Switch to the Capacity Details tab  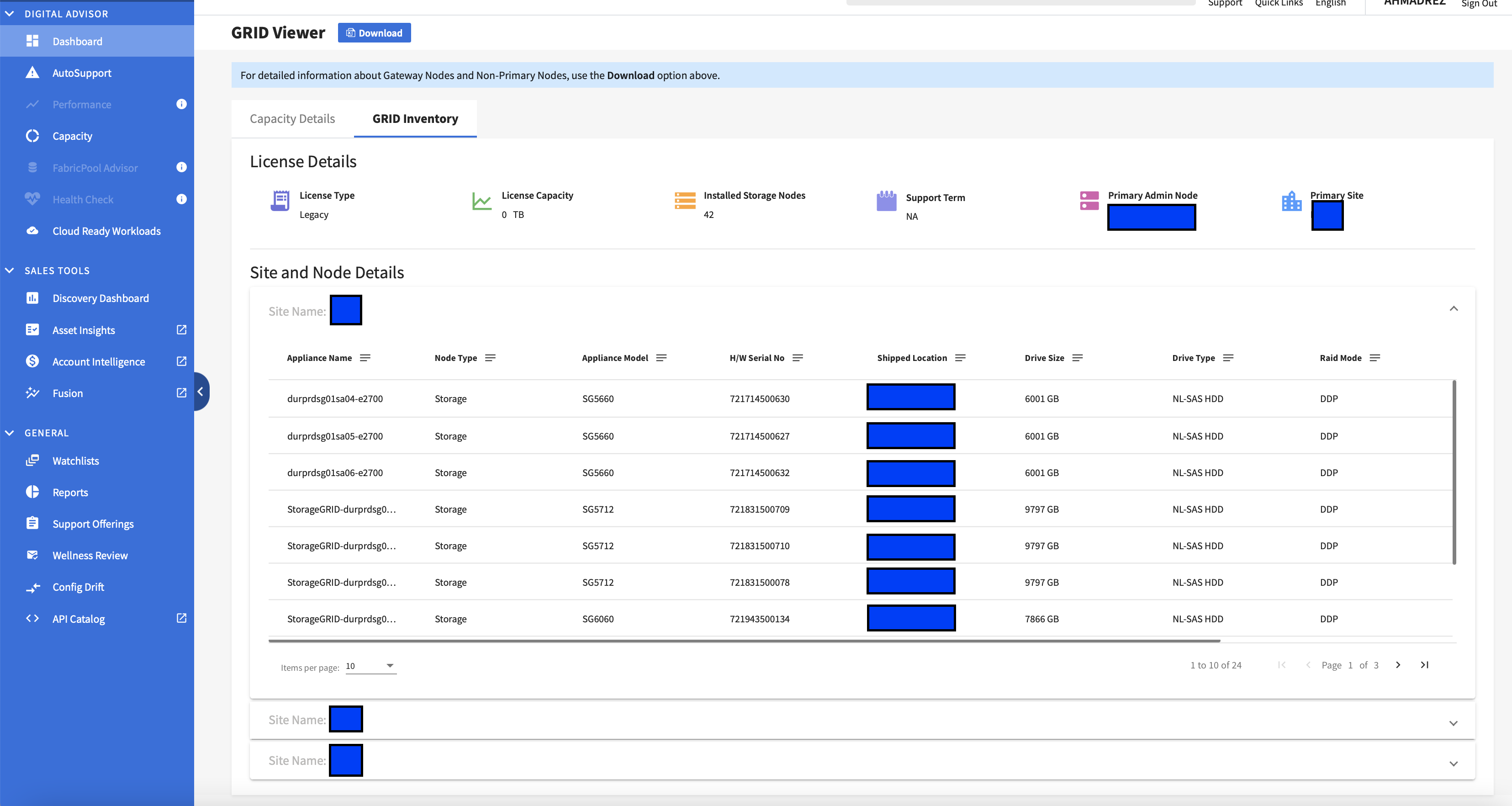coord(292,119)
